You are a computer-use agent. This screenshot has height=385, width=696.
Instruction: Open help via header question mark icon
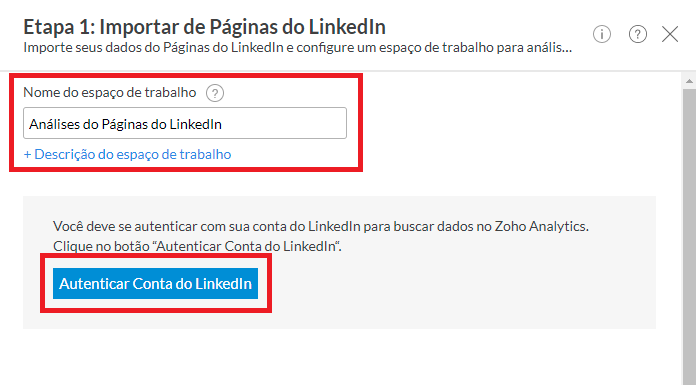[x=637, y=34]
